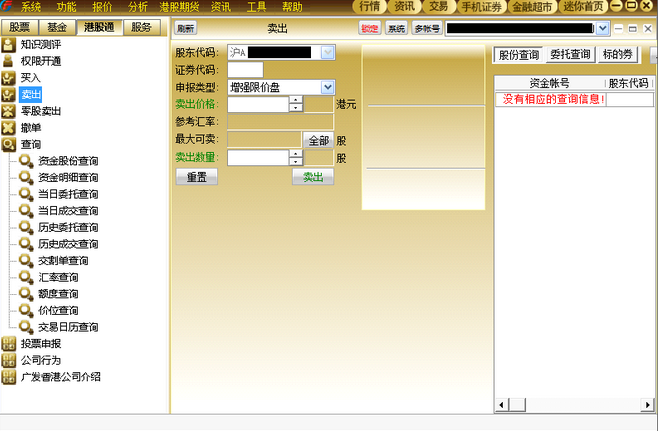Click the 查询 magnifier folder icon
Image resolution: width=658 pixels, height=431 pixels.
[8, 144]
